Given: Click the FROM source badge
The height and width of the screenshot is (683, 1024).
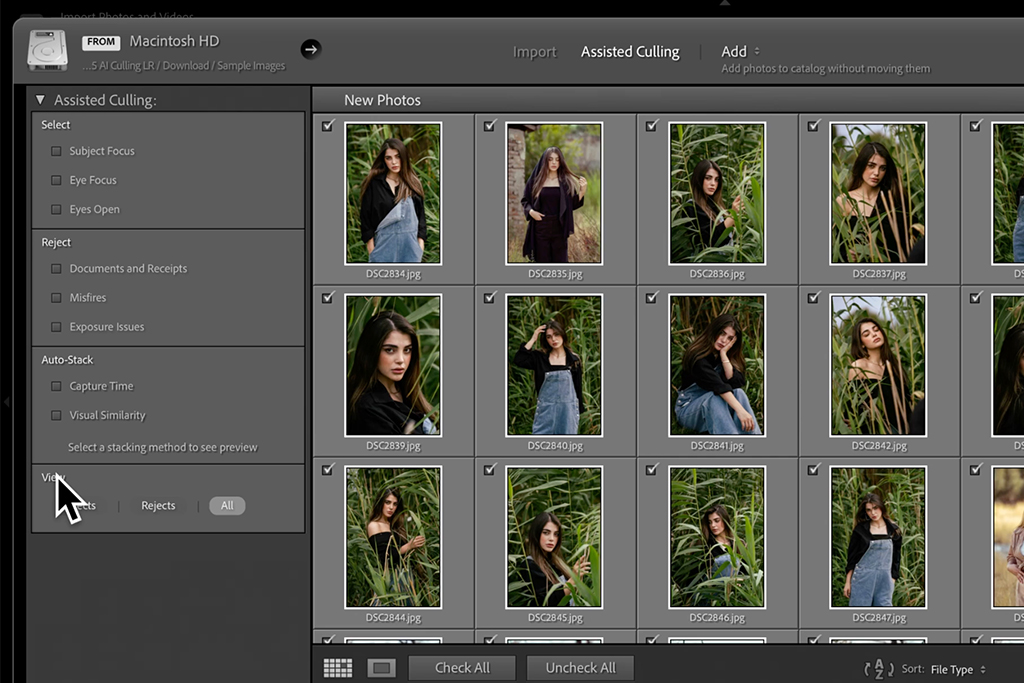Looking at the screenshot, I should [102, 42].
